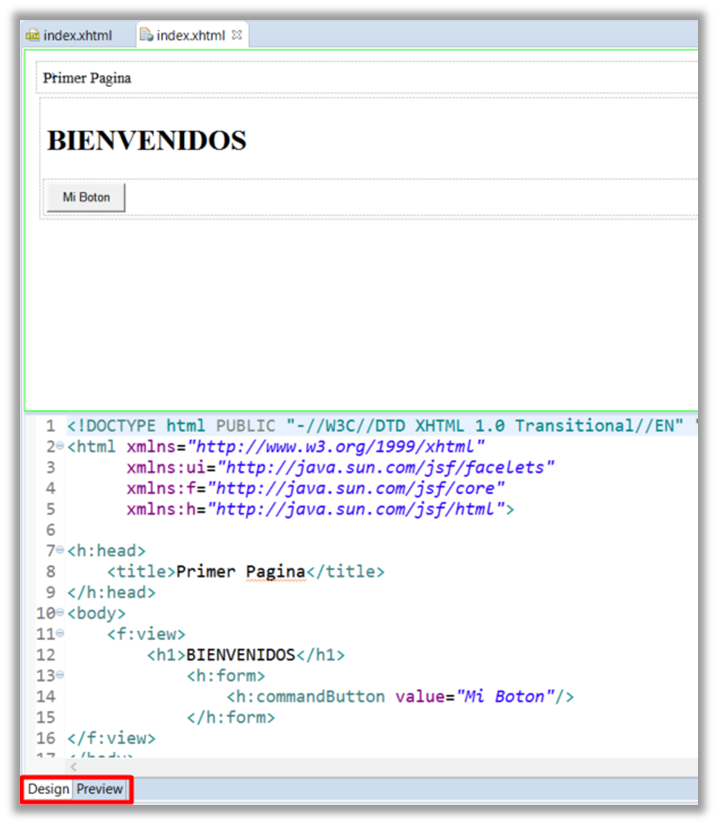Open the first, inactive index.xhtml editor tab
This screenshot has width=714, height=826.
(68, 35)
